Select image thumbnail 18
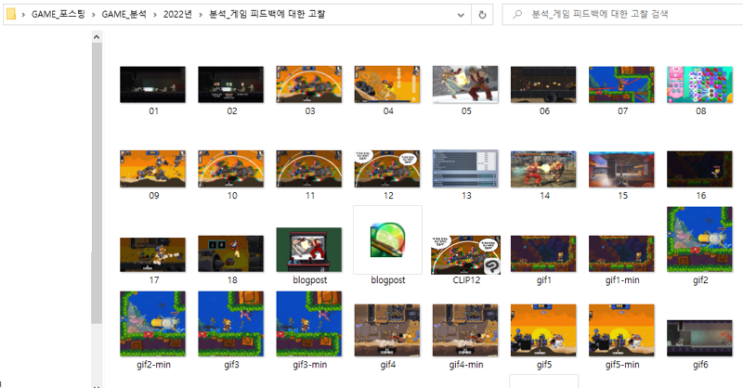The width and height of the screenshot is (743, 388). tap(231, 253)
